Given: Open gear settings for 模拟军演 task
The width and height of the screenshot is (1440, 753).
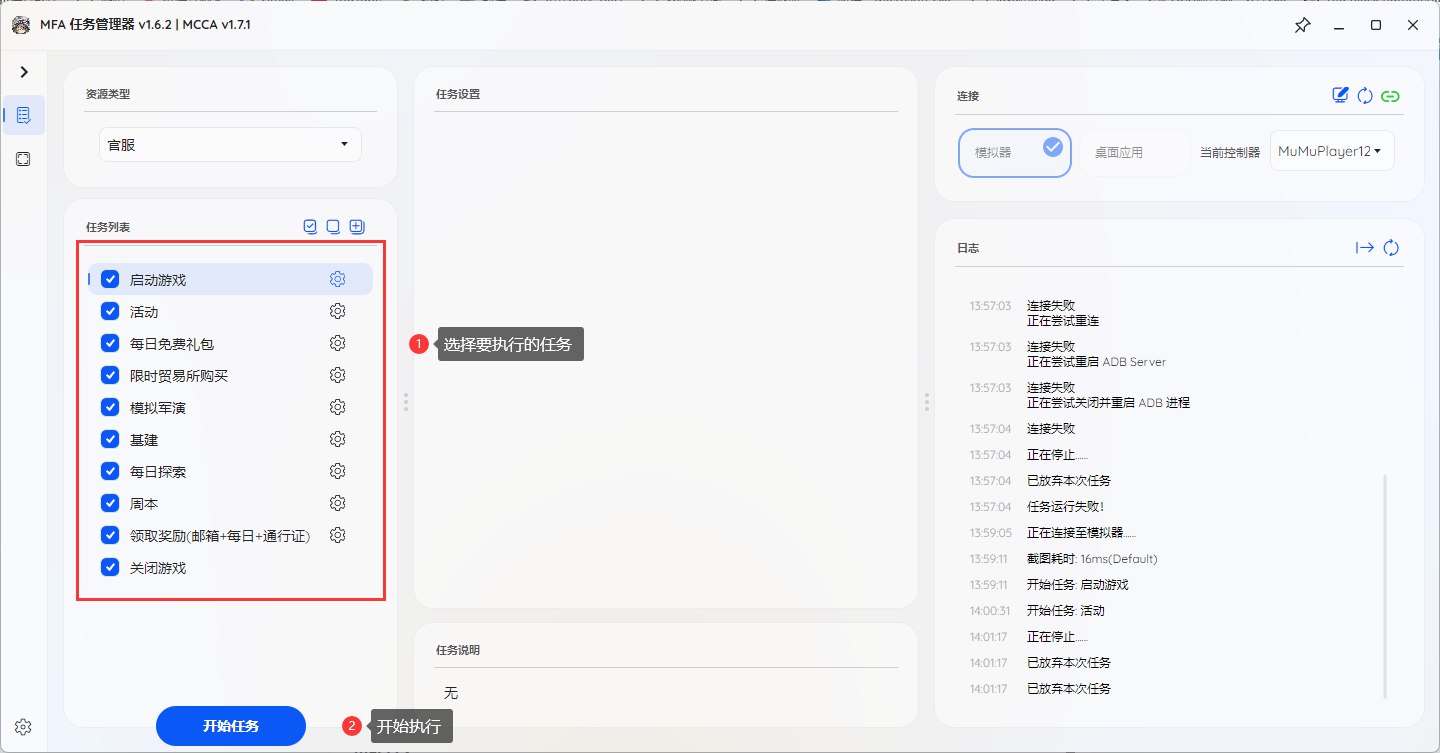Looking at the screenshot, I should point(338,407).
